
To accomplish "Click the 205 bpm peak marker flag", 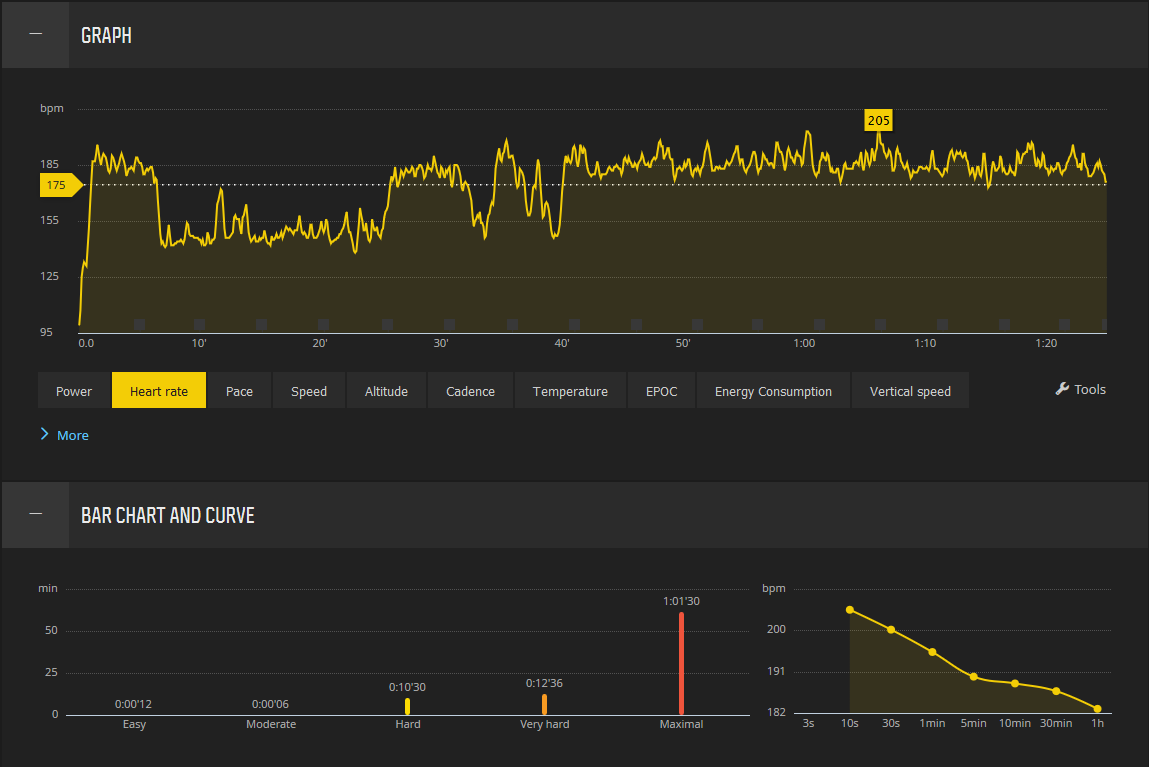I will 878,120.
